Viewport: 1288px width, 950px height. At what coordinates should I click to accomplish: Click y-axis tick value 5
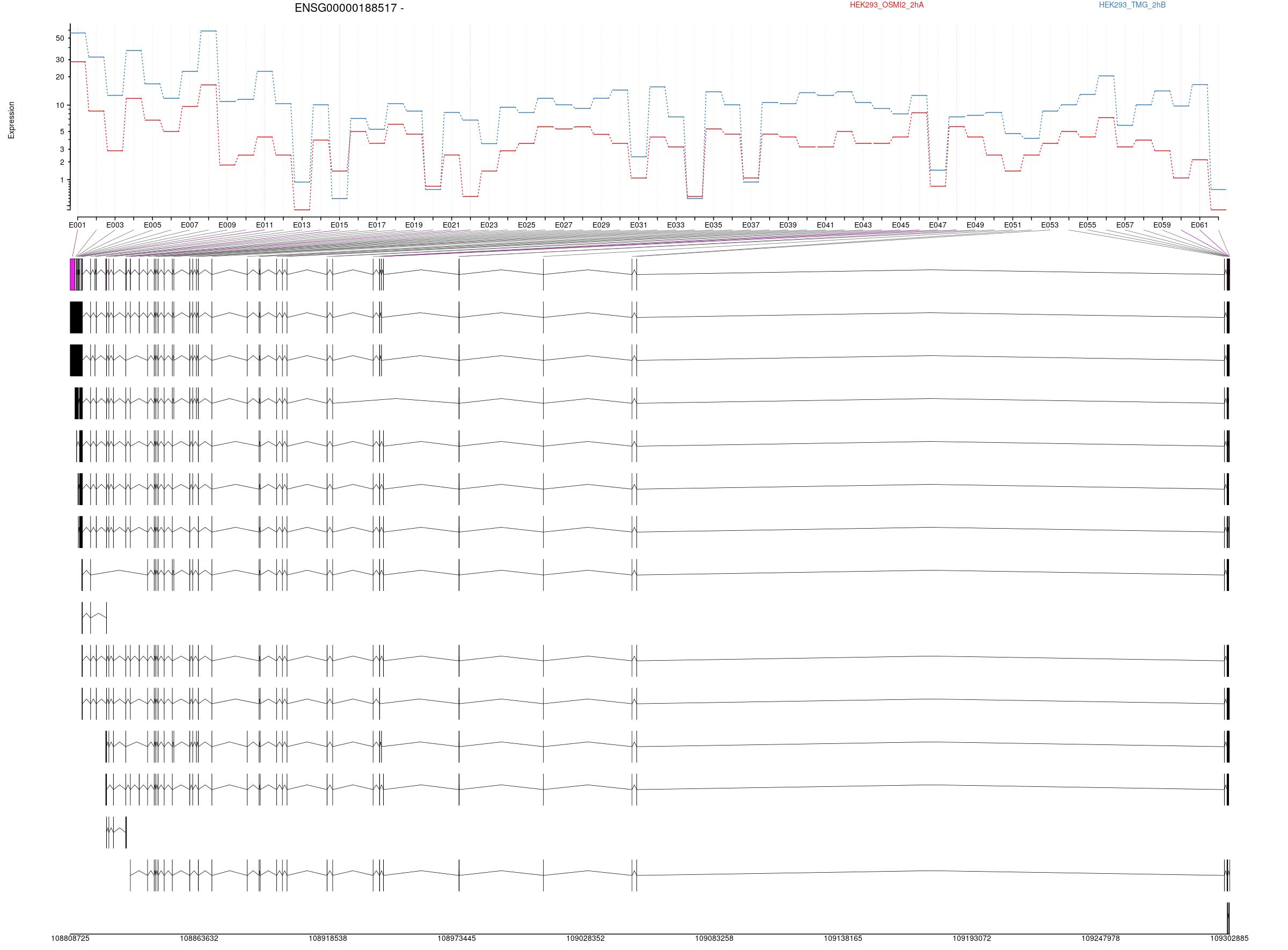[x=62, y=131]
